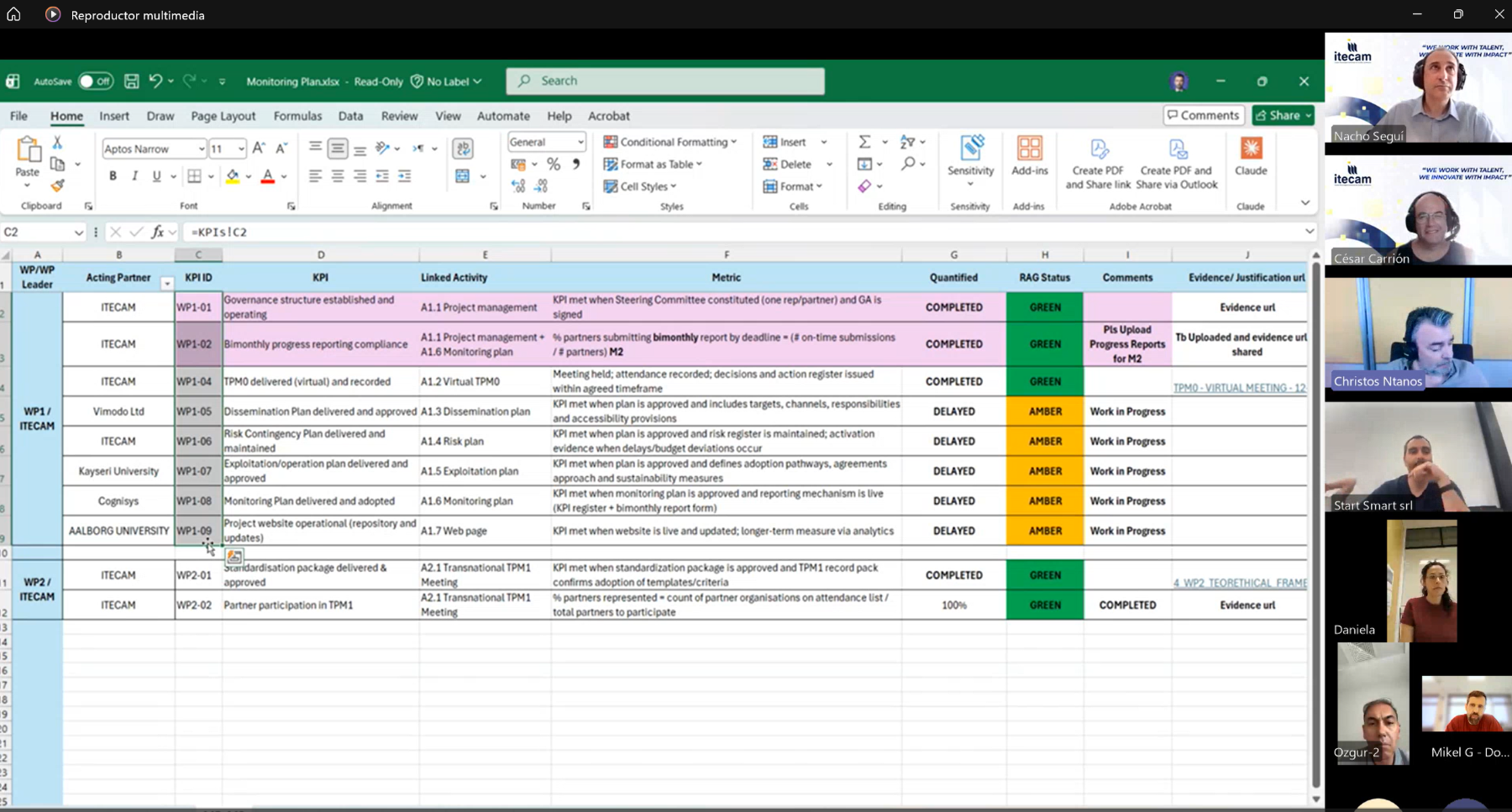Open the Borders dropdown arrow
1512x812 pixels.
(x=211, y=176)
